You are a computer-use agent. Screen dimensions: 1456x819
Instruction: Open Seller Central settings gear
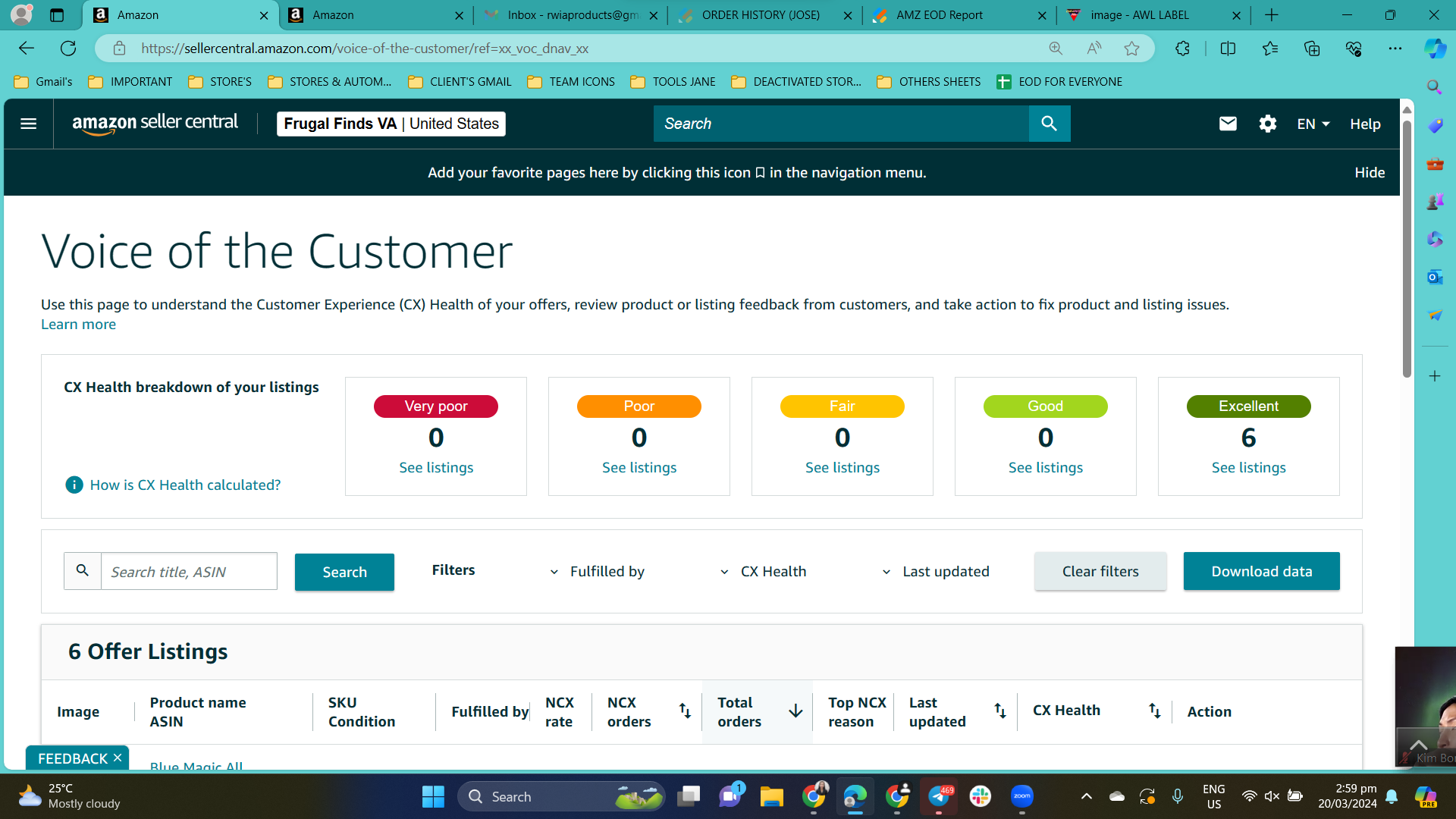[x=1268, y=124]
